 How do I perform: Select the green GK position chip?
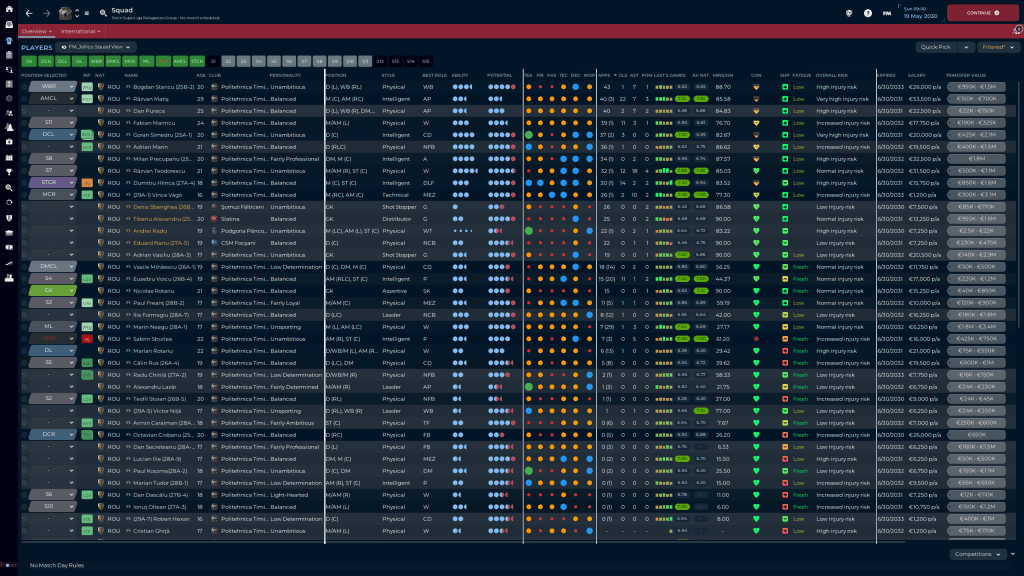click(28, 61)
